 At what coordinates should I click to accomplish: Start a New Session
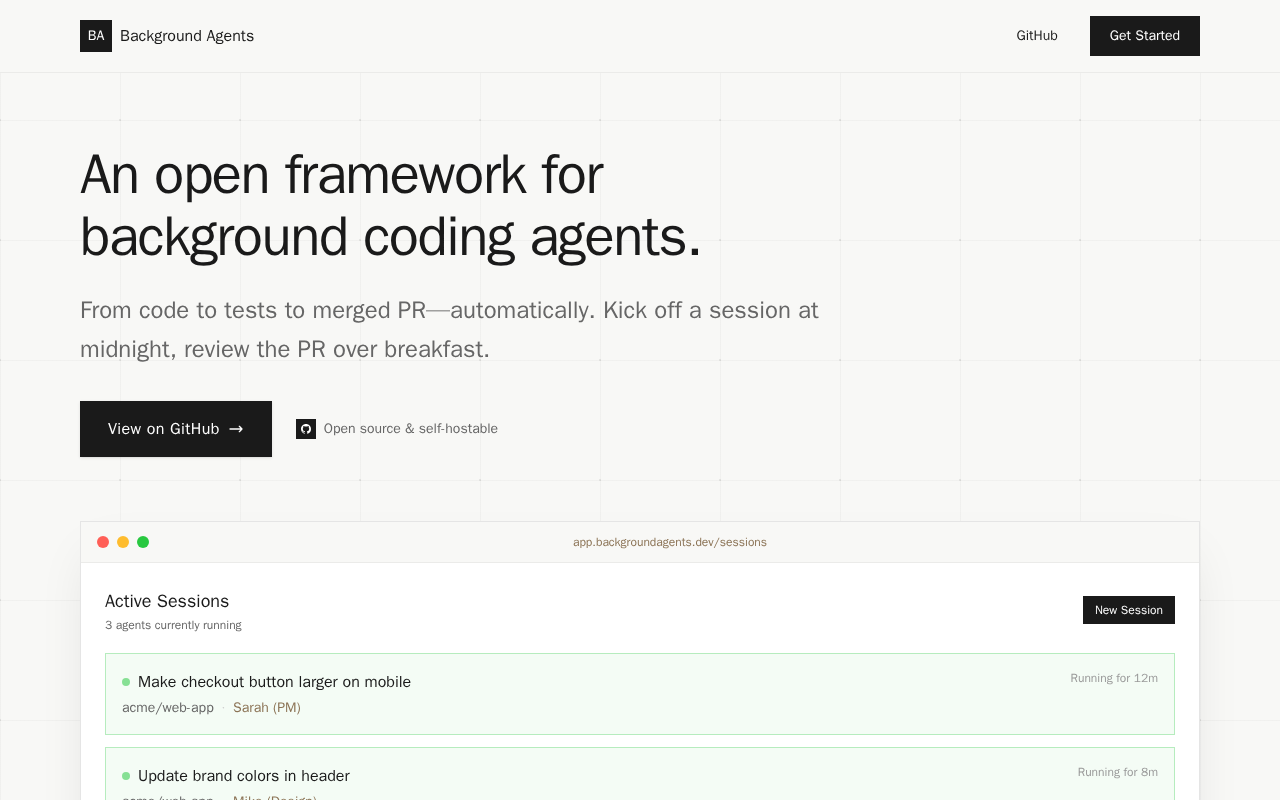1129,610
